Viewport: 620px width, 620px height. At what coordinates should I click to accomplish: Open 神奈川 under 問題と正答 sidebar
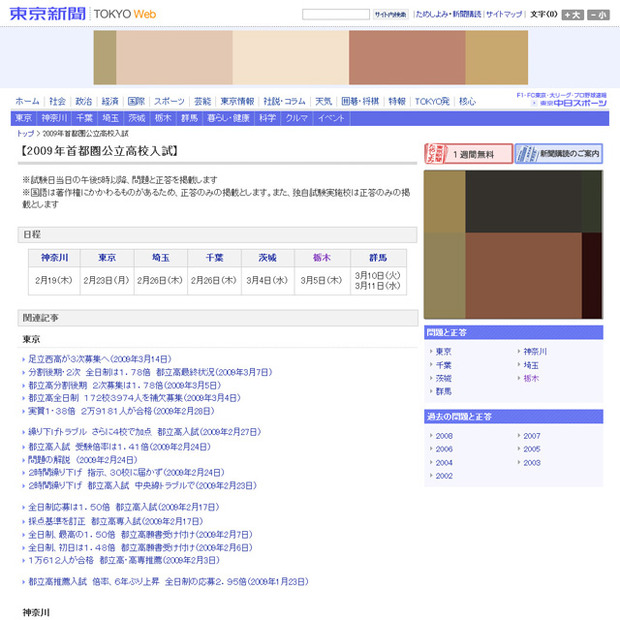535,352
